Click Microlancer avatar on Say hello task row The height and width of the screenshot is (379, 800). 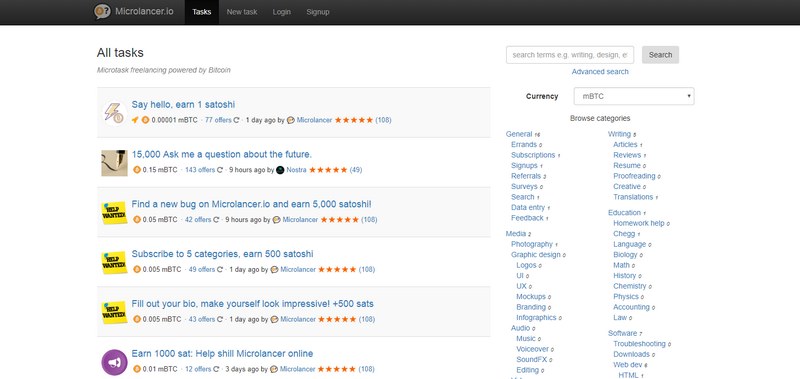(x=290, y=120)
